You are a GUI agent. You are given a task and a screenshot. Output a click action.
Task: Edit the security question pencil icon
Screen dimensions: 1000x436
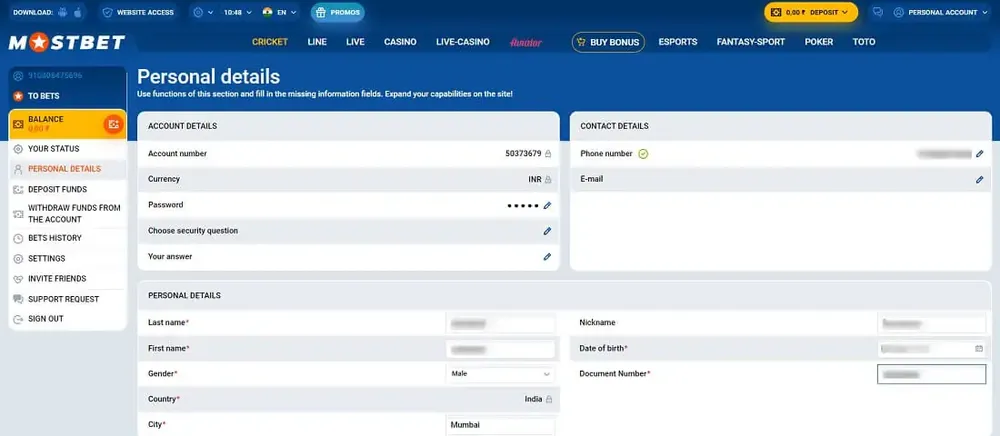(x=547, y=231)
